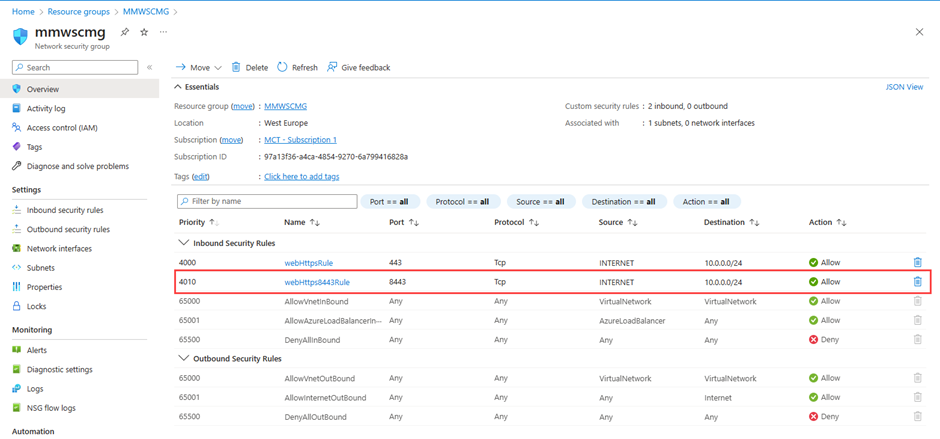Open NSG flow logs in sidebar
Screen dimensions: 940x439
pyautogui.click(x=51, y=408)
